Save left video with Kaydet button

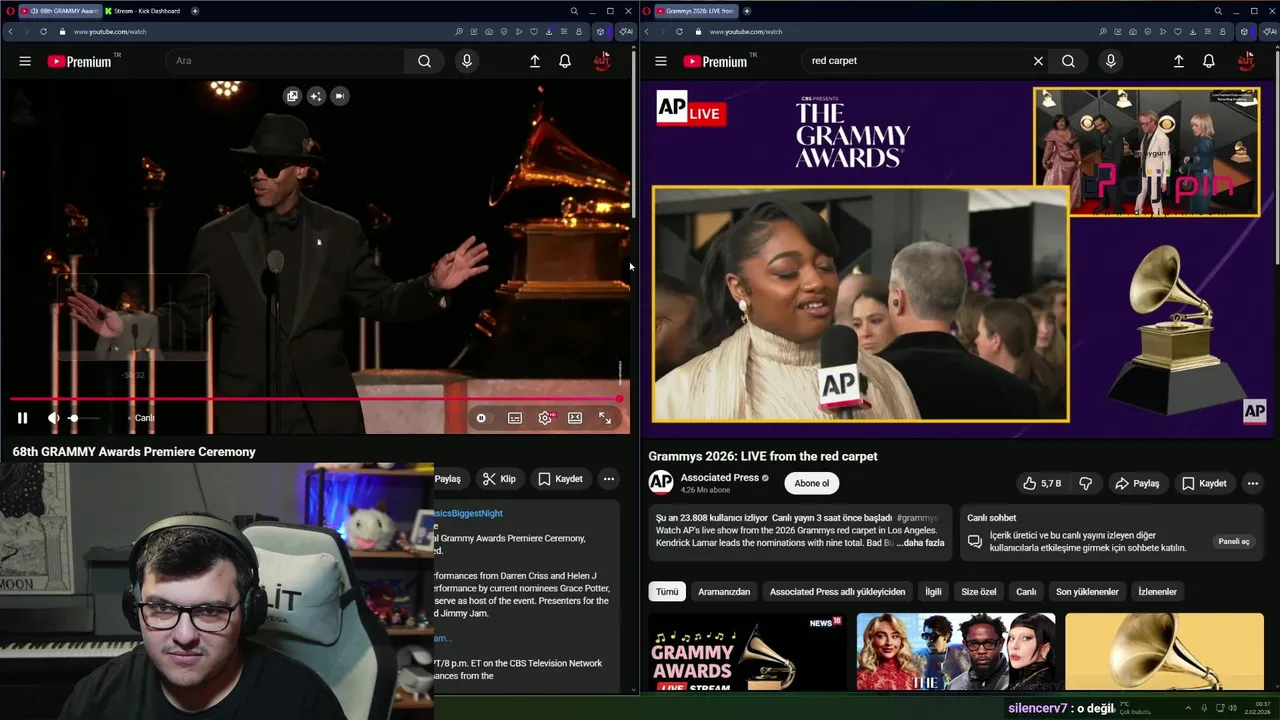pos(560,479)
